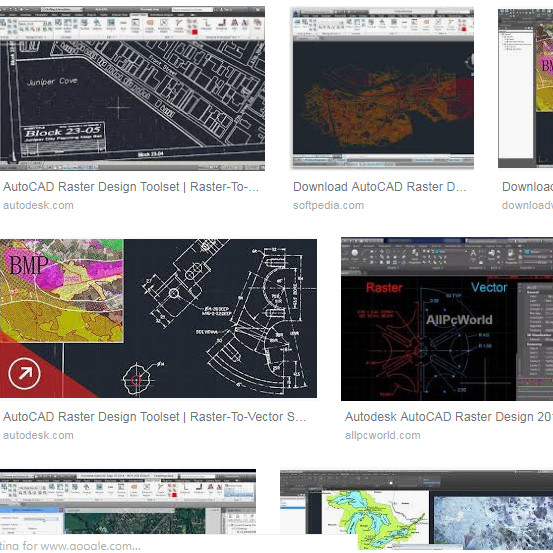Image resolution: width=553 pixels, height=553 pixels.
Task: Click title 'Download AutoCAD Raster D...'
Action: [x=379, y=187]
